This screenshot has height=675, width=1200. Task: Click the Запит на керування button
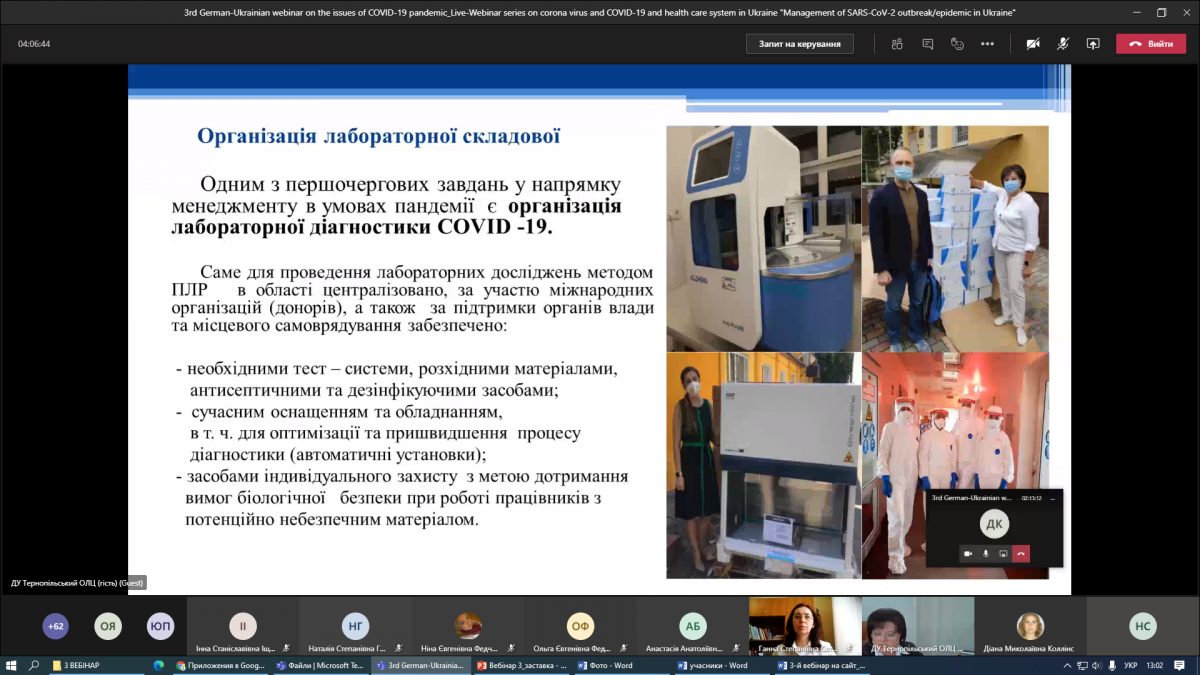tap(799, 44)
